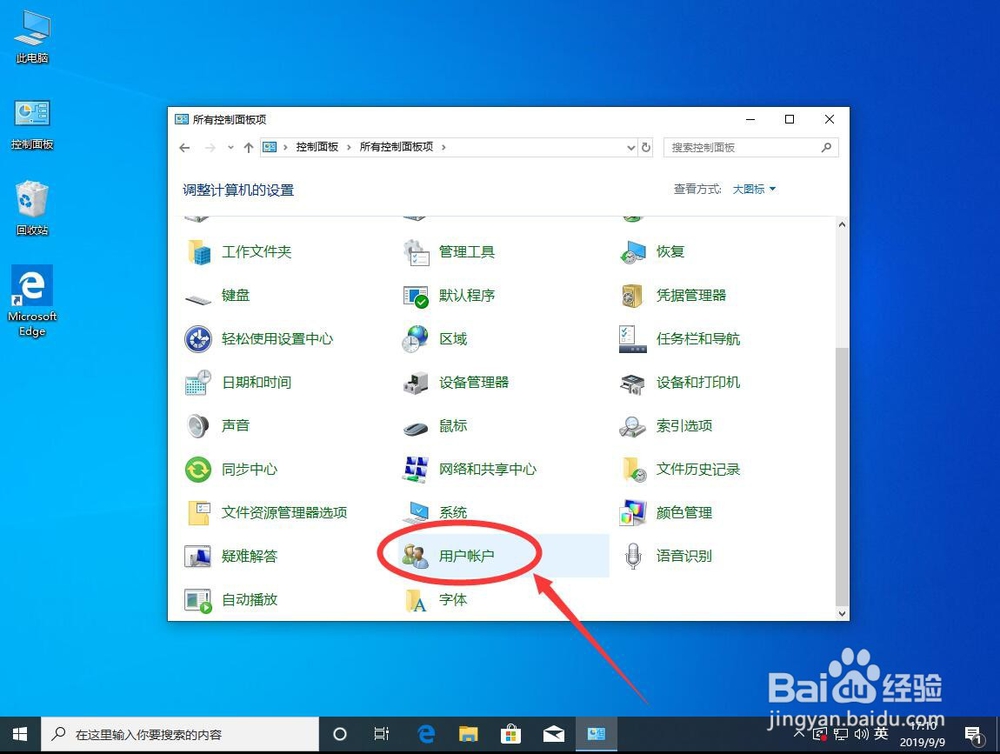This screenshot has width=1000, height=754.
Task: Click the volume icon in tray
Action: click(861, 734)
